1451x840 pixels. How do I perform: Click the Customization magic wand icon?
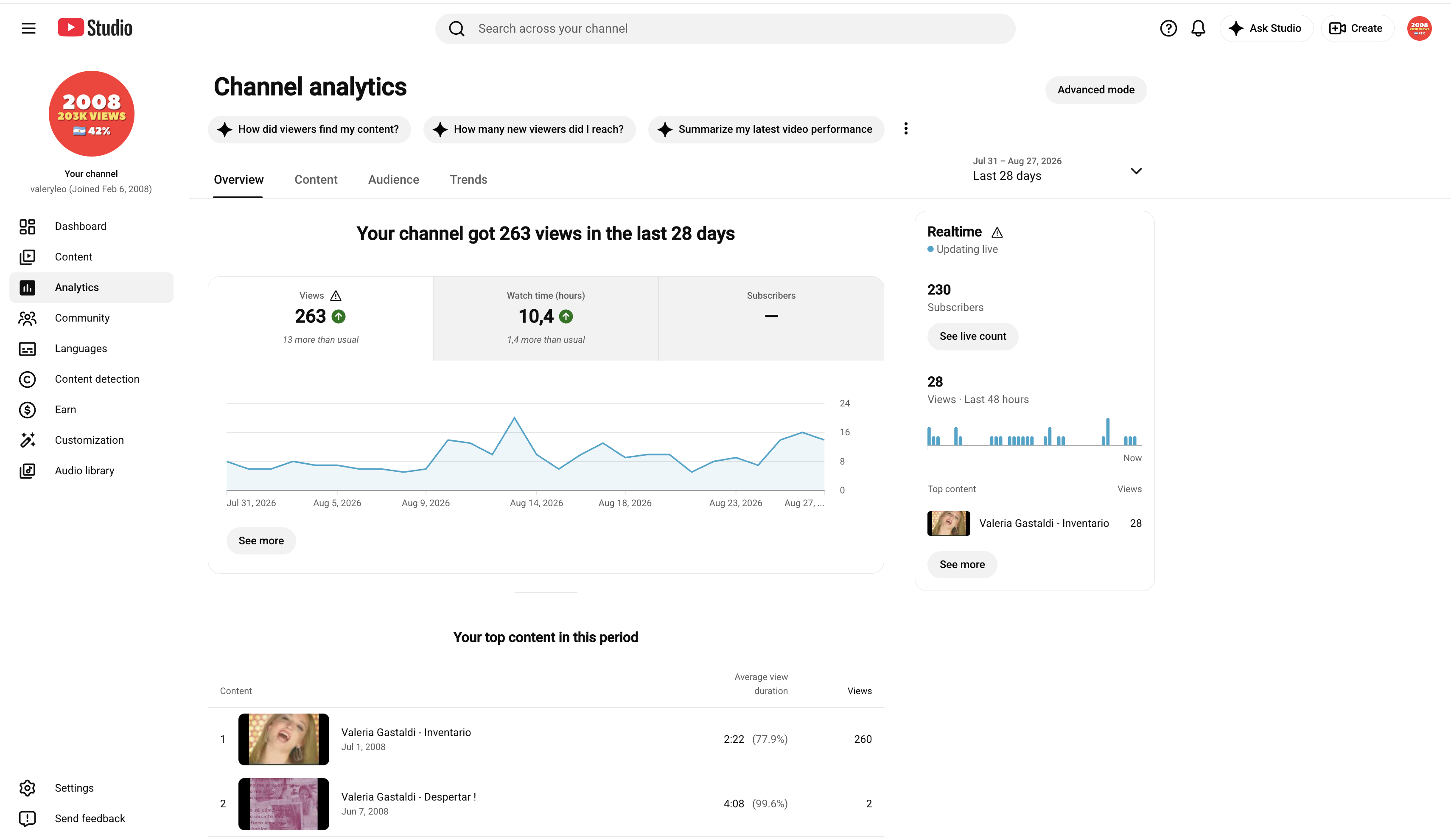[27, 440]
